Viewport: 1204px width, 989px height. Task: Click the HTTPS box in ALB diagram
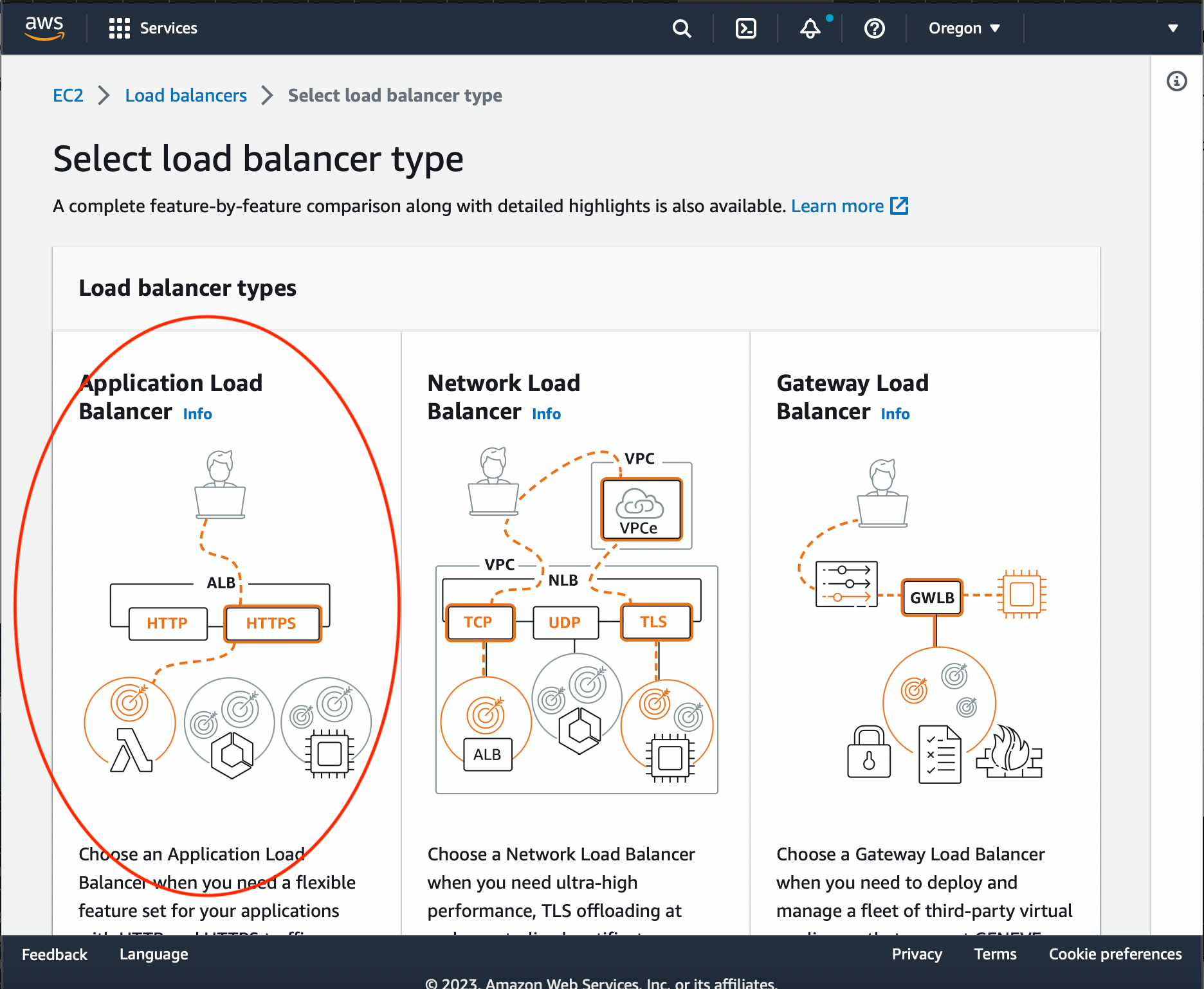(x=272, y=623)
